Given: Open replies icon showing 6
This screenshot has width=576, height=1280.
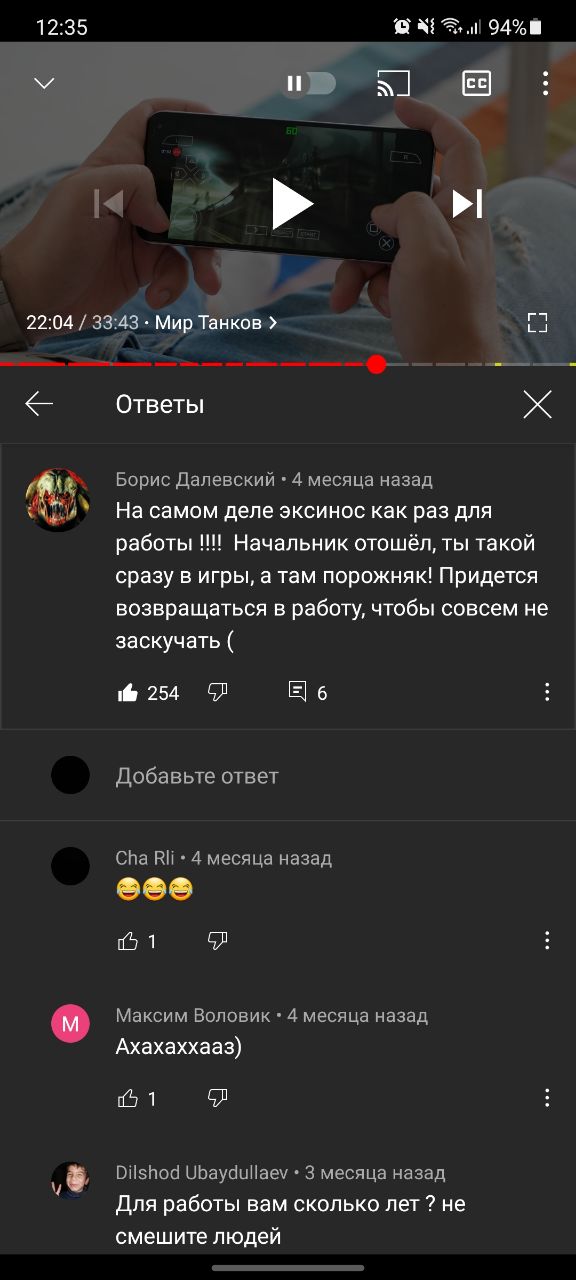Looking at the screenshot, I should [x=297, y=691].
